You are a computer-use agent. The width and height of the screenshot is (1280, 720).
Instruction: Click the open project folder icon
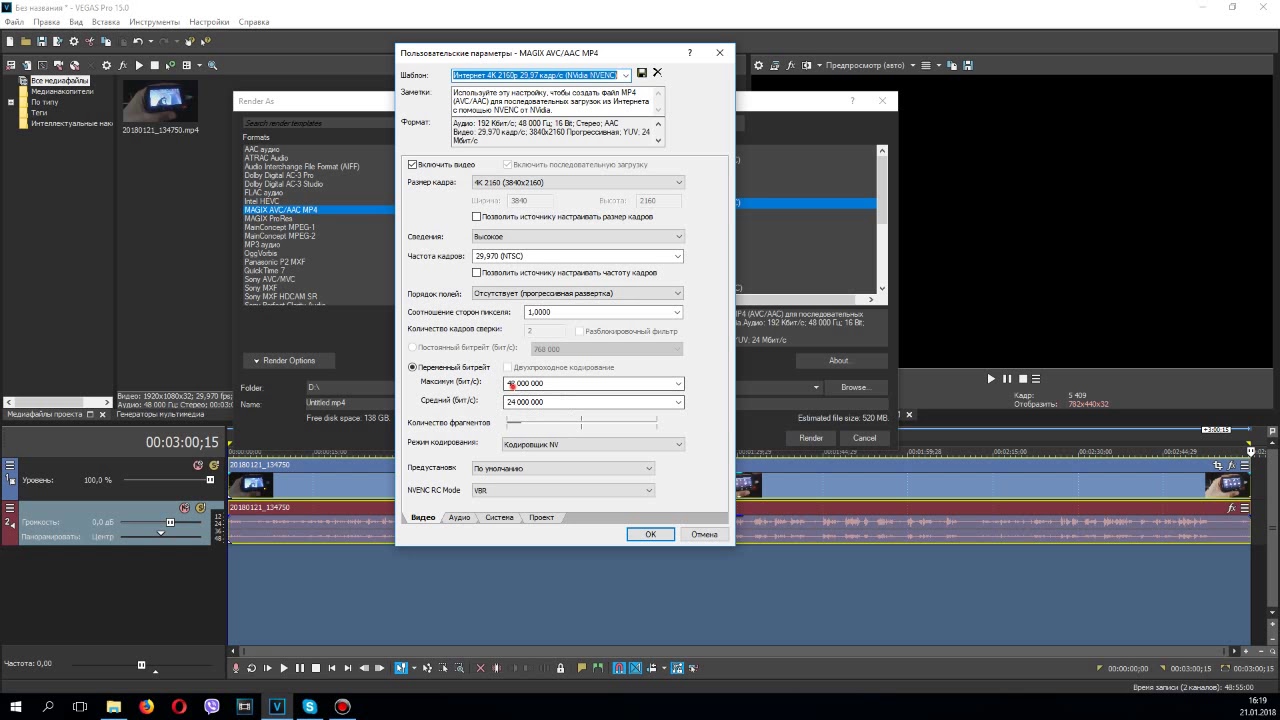click(26, 41)
